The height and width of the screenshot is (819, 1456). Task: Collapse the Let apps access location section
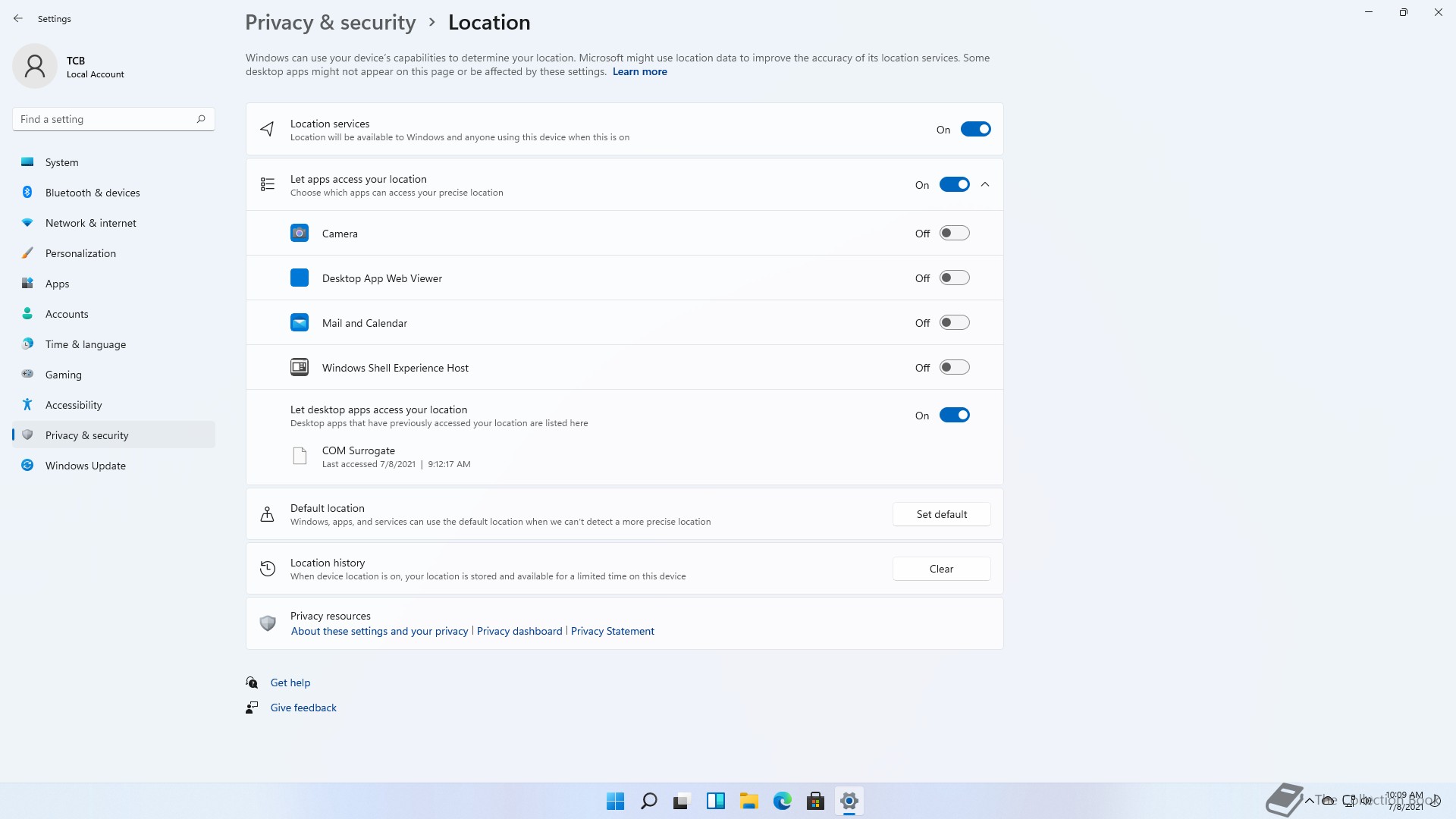coord(985,184)
